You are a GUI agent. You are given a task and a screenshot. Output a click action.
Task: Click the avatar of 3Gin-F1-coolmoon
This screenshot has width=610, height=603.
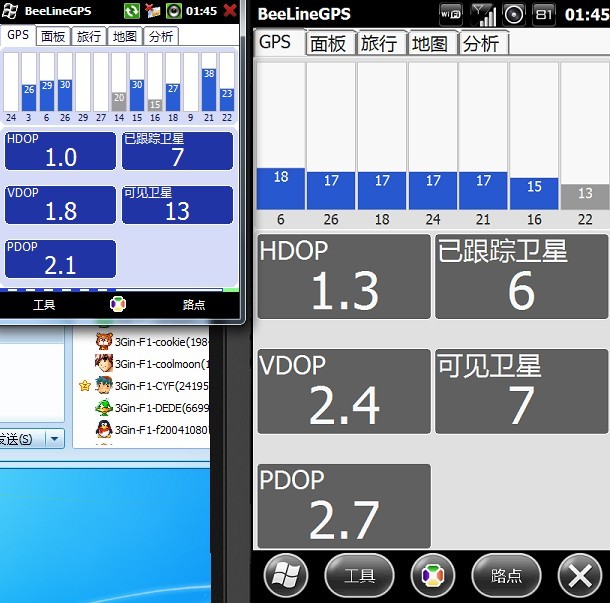(104, 363)
